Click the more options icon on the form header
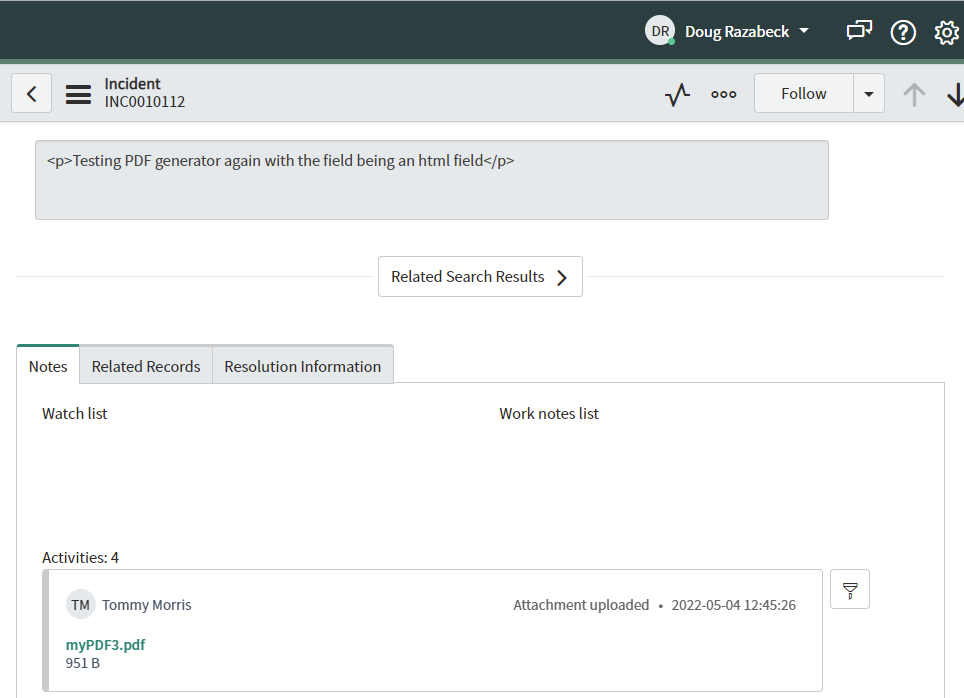The height and width of the screenshot is (698, 964). 724,93
